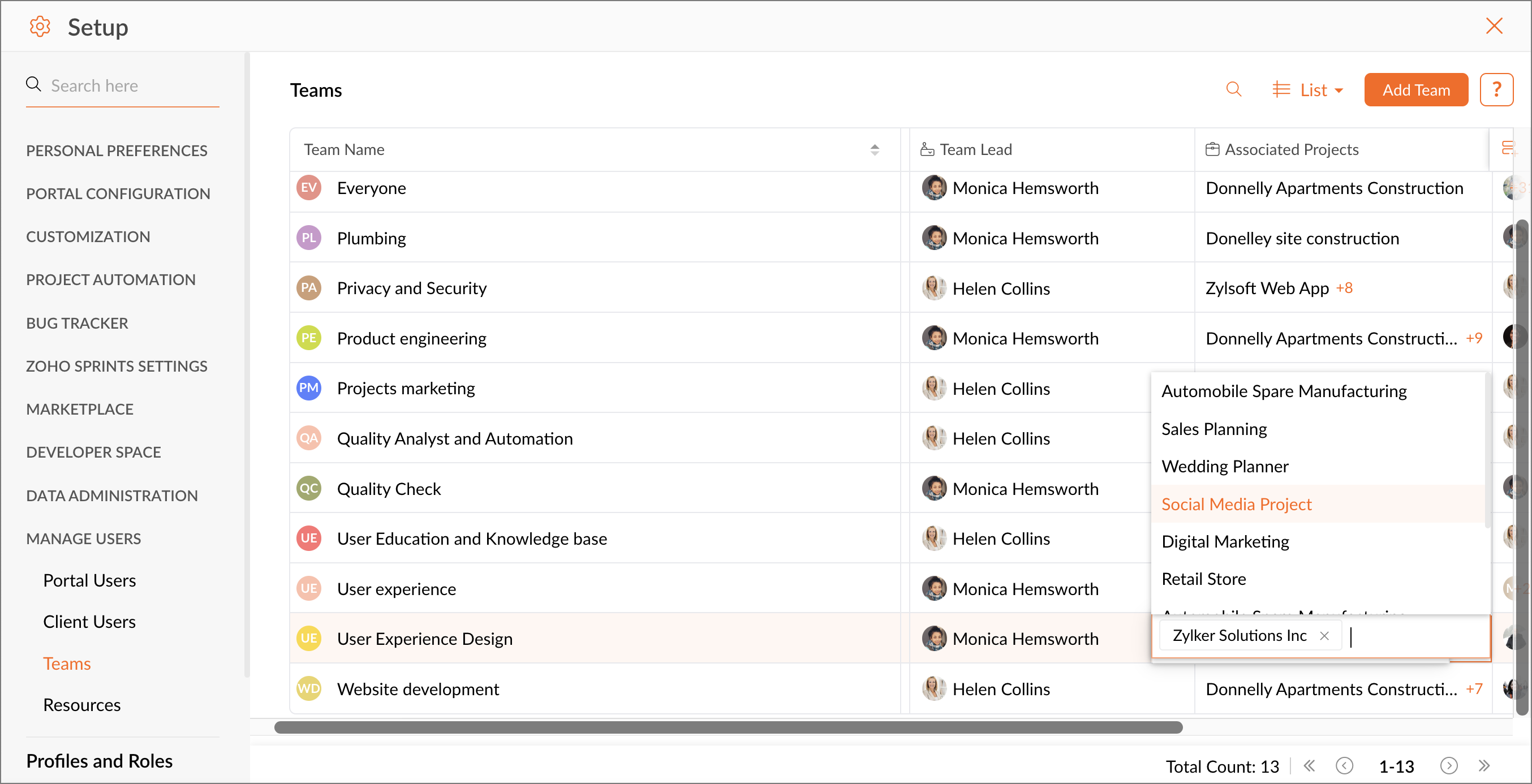Image resolution: width=1532 pixels, height=784 pixels.
Task: Go to previous page arrow
Action: pos(1344,765)
